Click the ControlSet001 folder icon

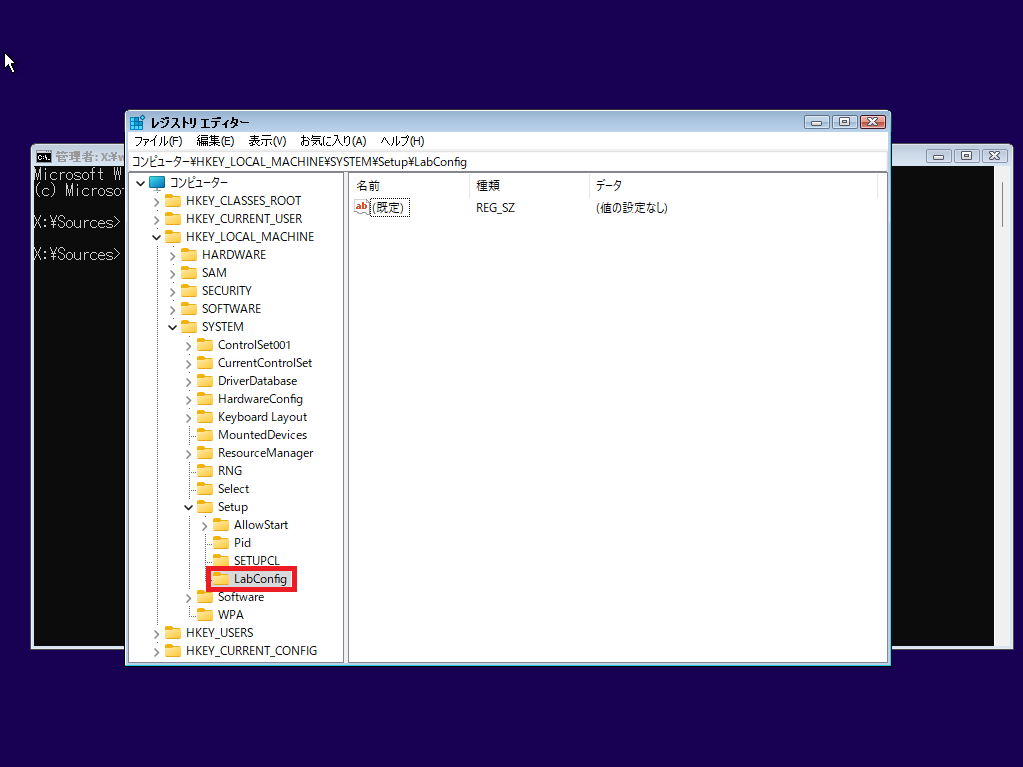(205, 344)
